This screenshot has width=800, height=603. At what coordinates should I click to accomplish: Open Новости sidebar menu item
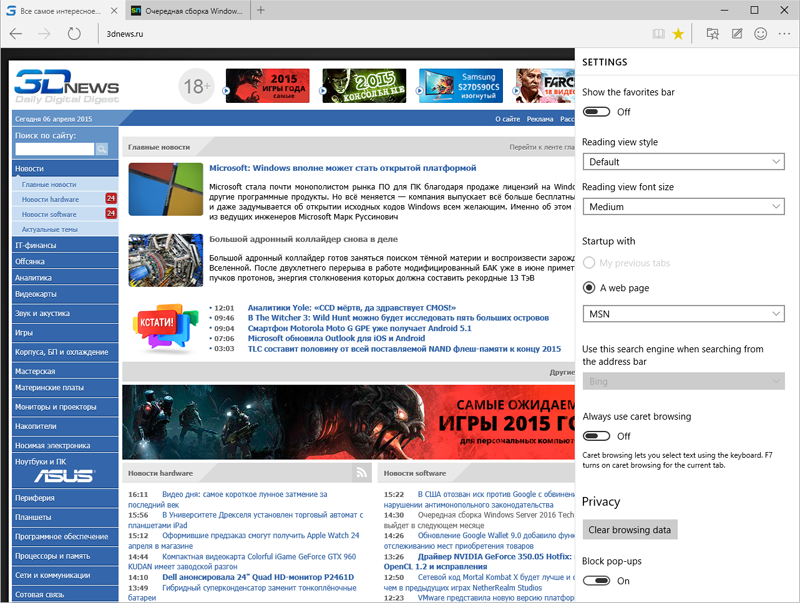[x=65, y=168]
